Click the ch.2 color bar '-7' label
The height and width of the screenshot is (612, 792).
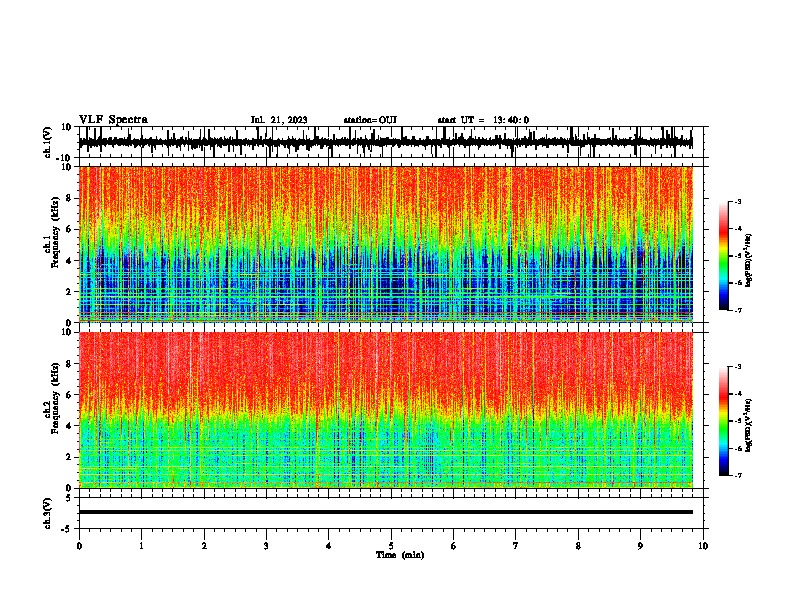(737, 475)
